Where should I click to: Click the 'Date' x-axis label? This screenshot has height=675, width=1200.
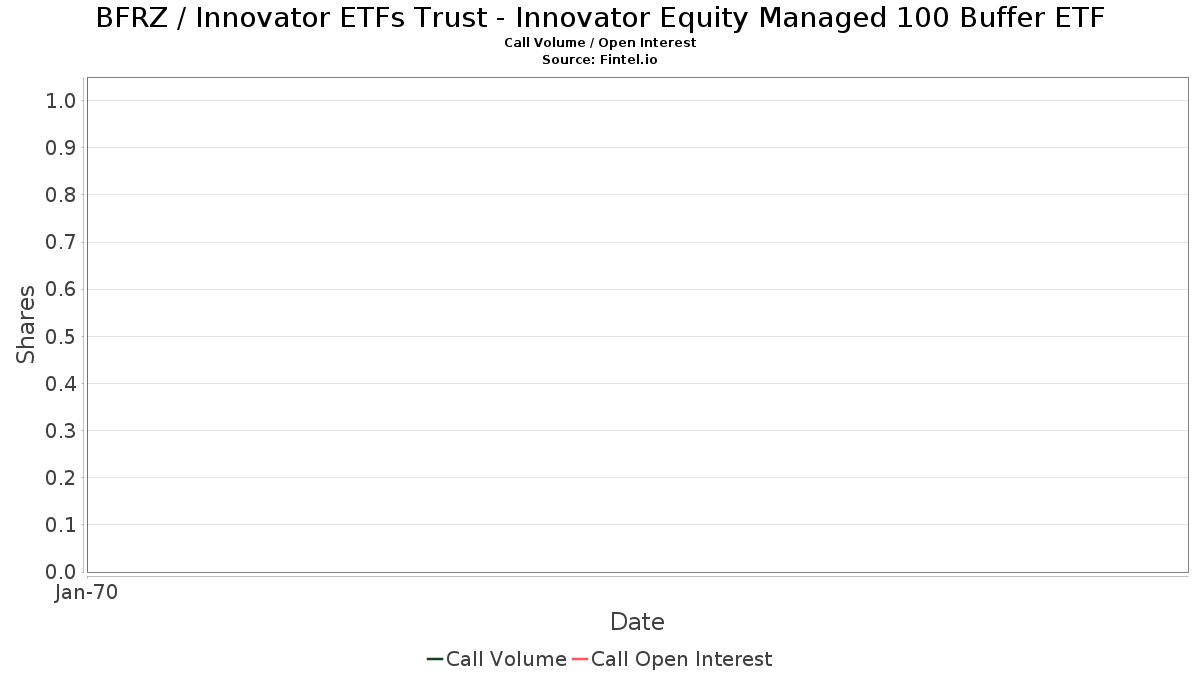[637, 622]
